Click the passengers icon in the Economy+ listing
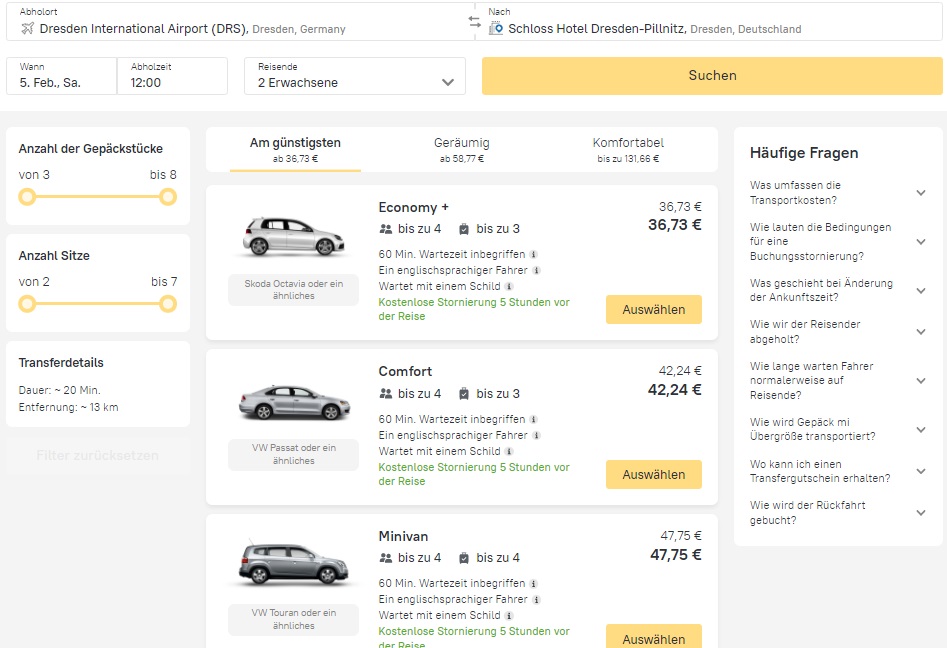This screenshot has width=947, height=648. click(386, 229)
